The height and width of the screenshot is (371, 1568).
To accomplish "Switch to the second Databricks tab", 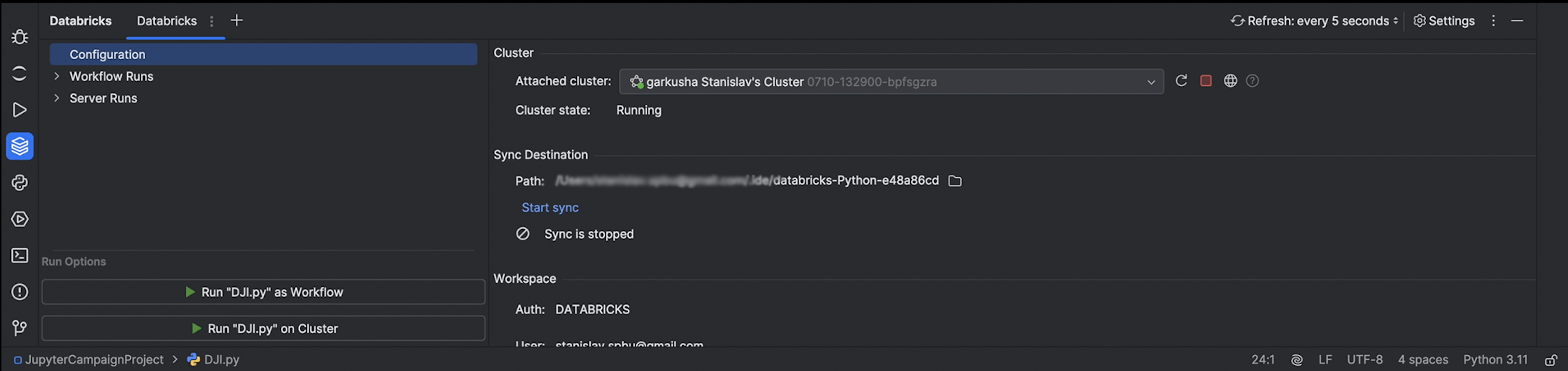I will tap(167, 21).
